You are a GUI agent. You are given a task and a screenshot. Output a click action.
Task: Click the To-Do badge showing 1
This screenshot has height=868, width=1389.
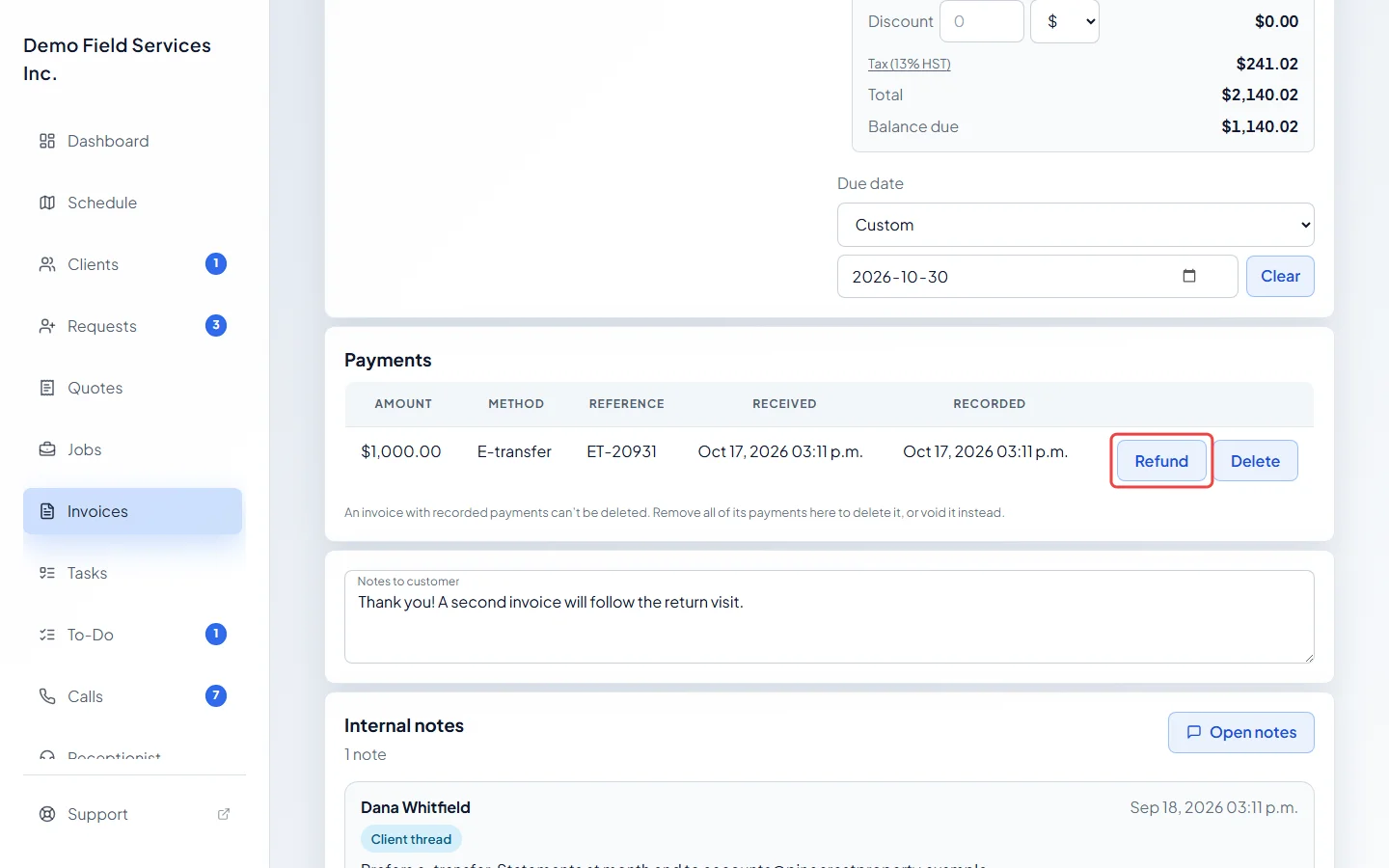point(216,634)
